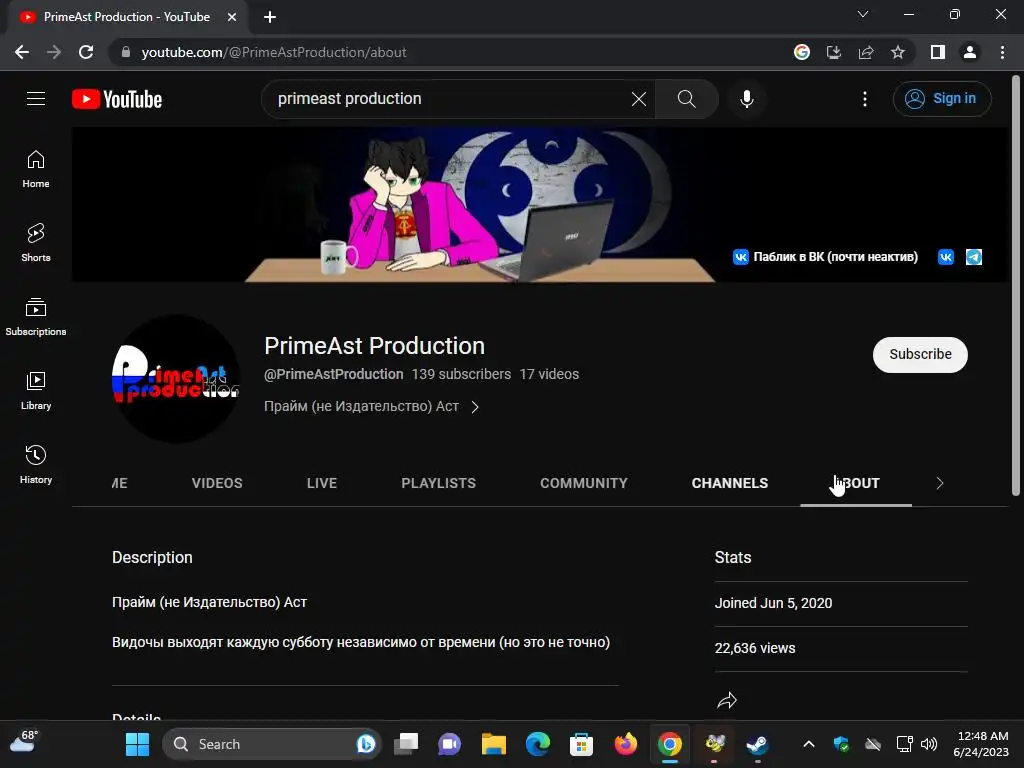Close the PrimeAst Production tab
Screen dimensions: 1024x768
pyautogui.click(x=232, y=17)
